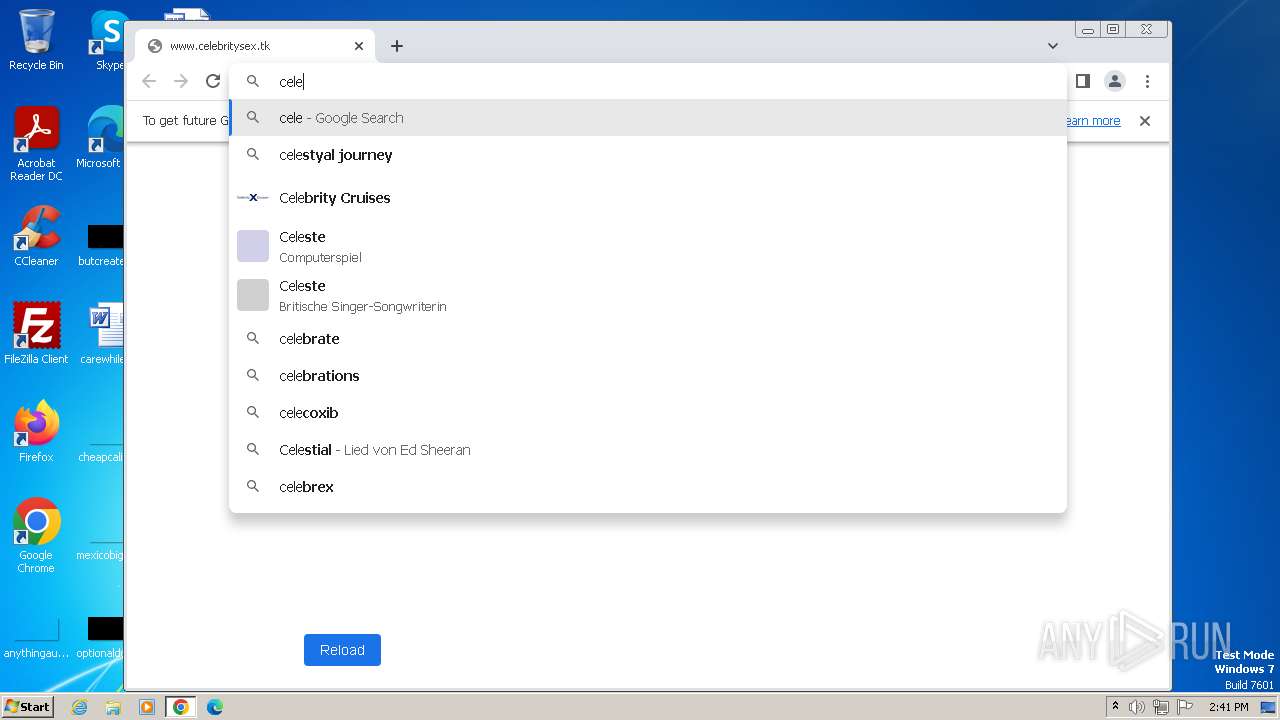Open the network tray icon
The width and height of the screenshot is (1280, 720).
coord(1161,707)
